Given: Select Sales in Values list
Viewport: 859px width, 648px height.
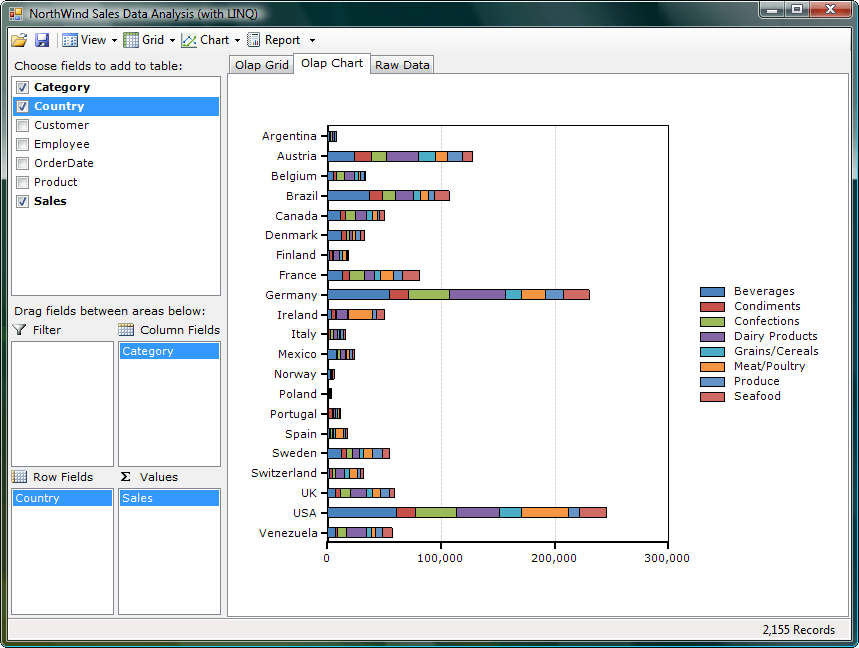Looking at the screenshot, I should click(x=169, y=498).
